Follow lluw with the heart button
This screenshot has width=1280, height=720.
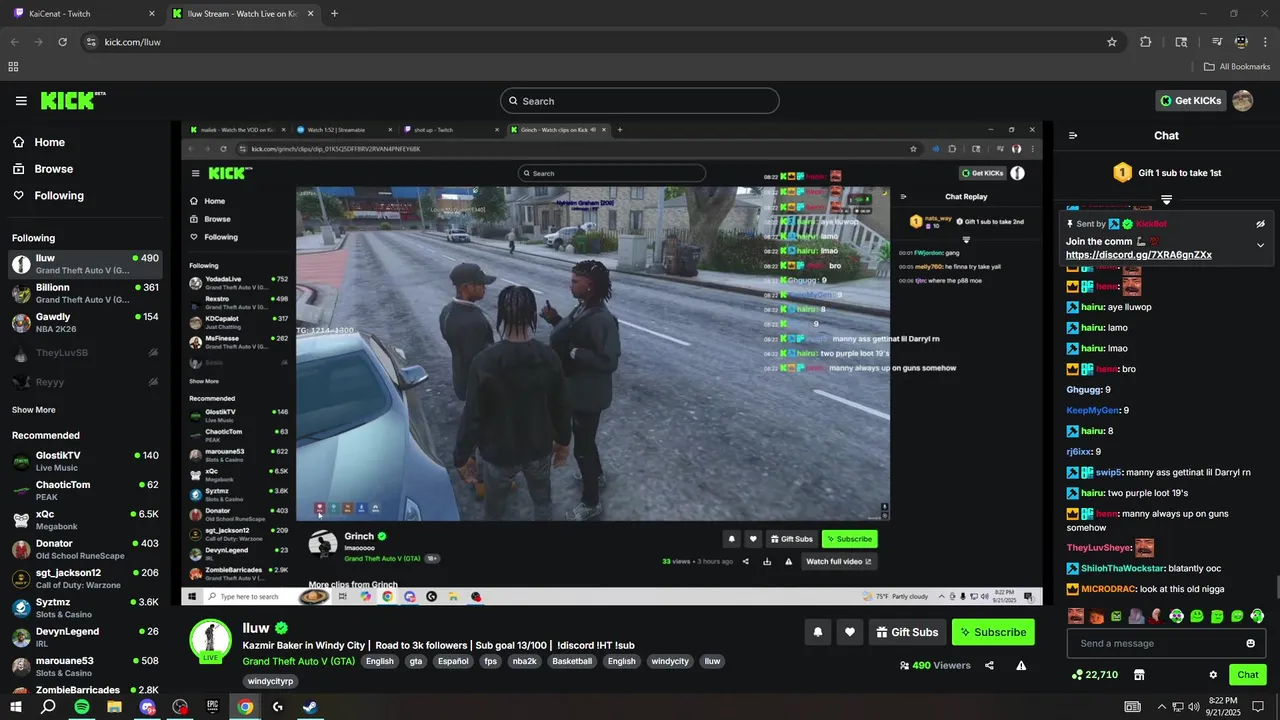point(850,632)
